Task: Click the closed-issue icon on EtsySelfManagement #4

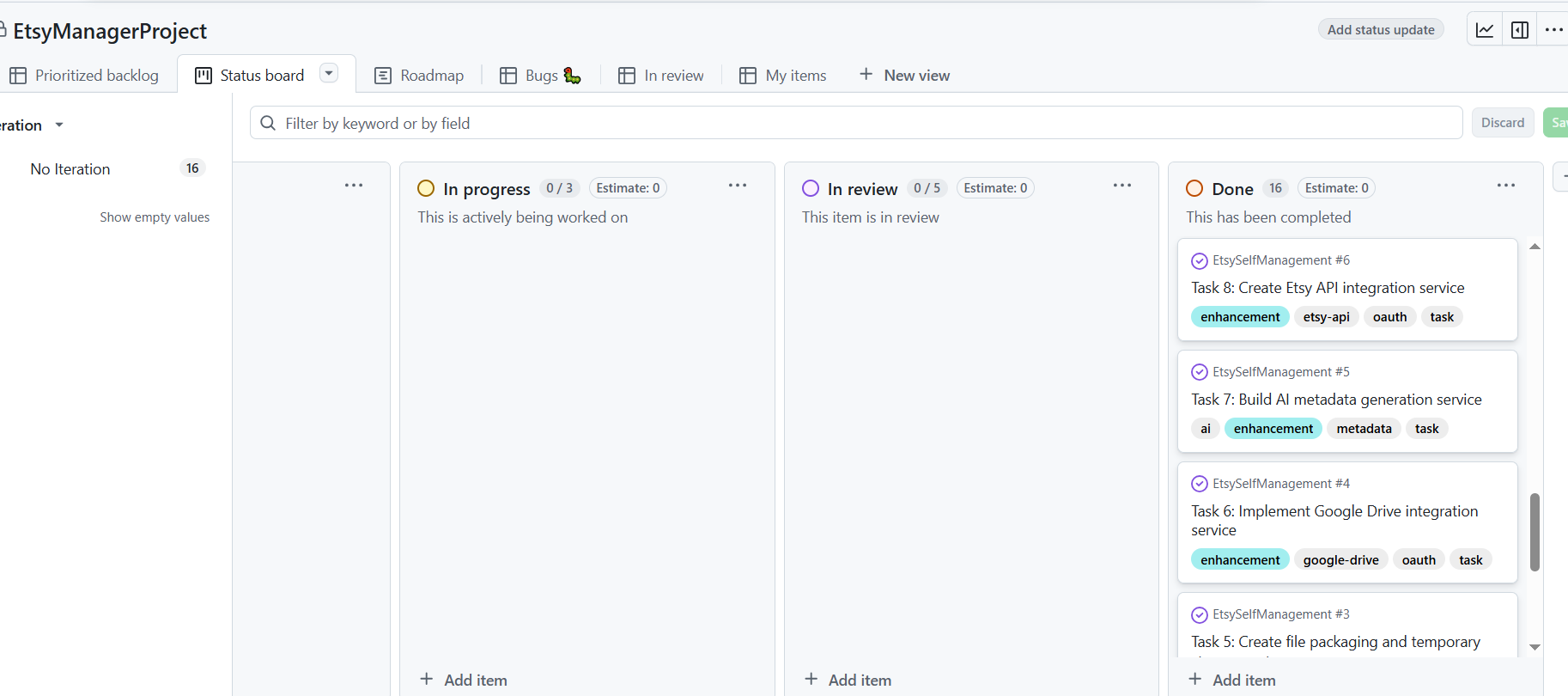Action: tap(1200, 484)
